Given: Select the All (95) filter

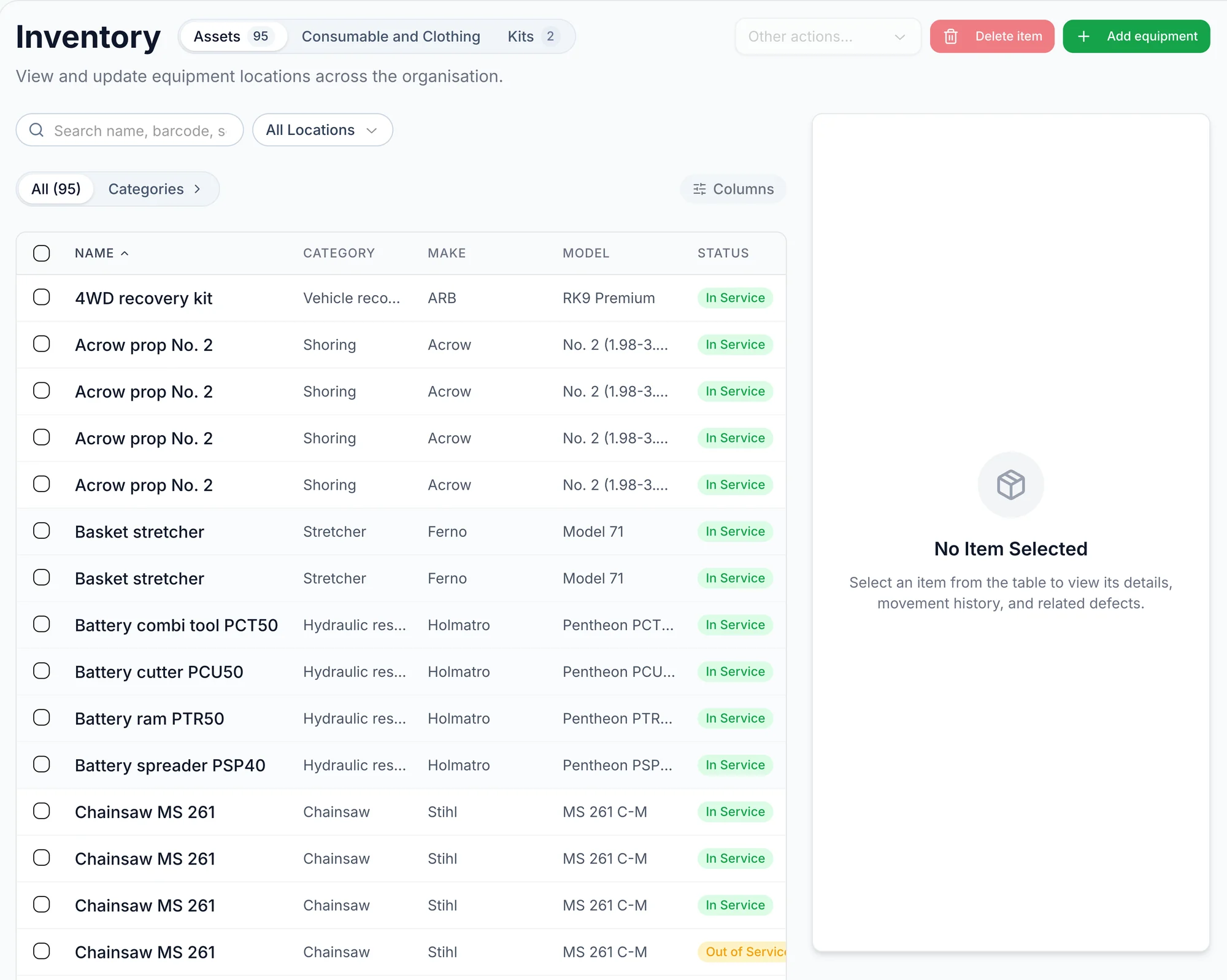Looking at the screenshot, I should [x=56, y=189].
